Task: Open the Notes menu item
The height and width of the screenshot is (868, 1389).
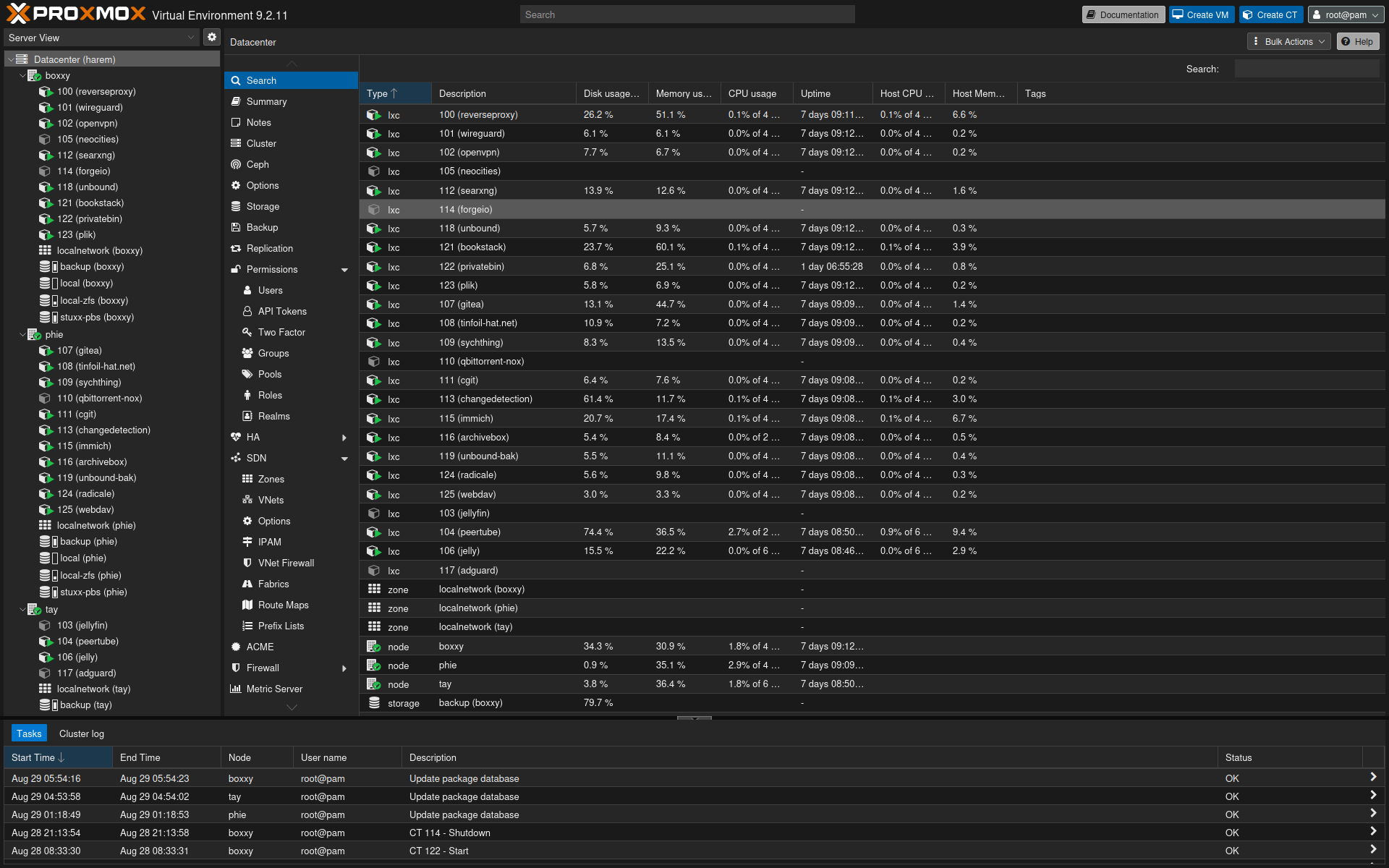Action: tap(292, 122)
